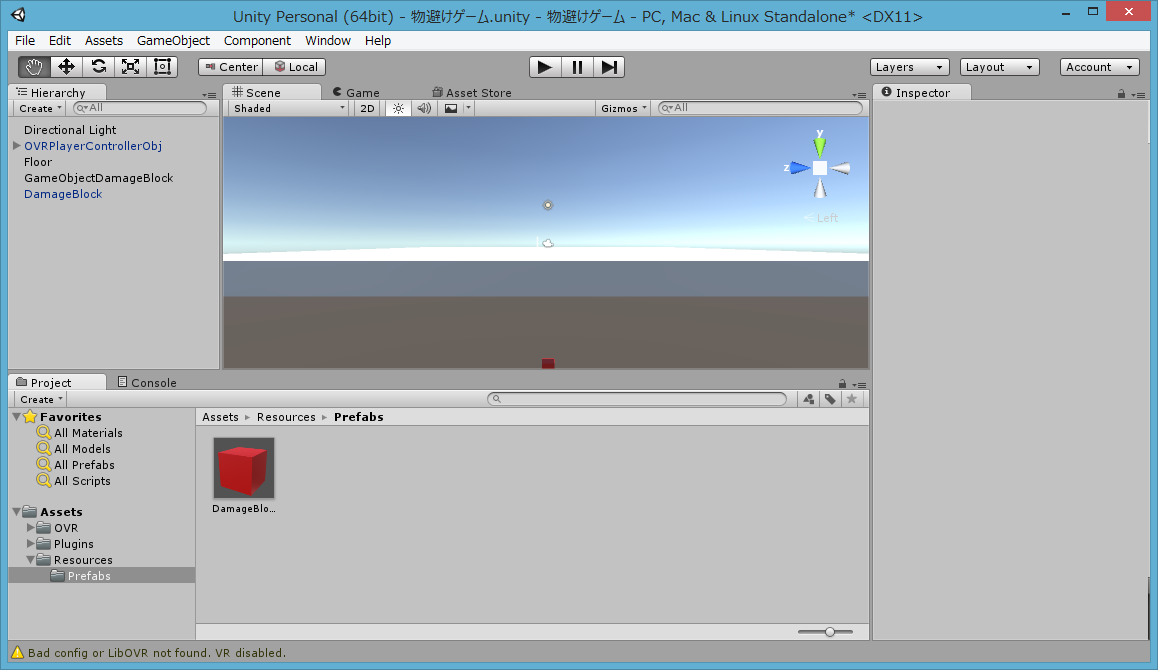The image size is (1158, 670).
Task: Select the Scale tool
Action: [130, 66]
